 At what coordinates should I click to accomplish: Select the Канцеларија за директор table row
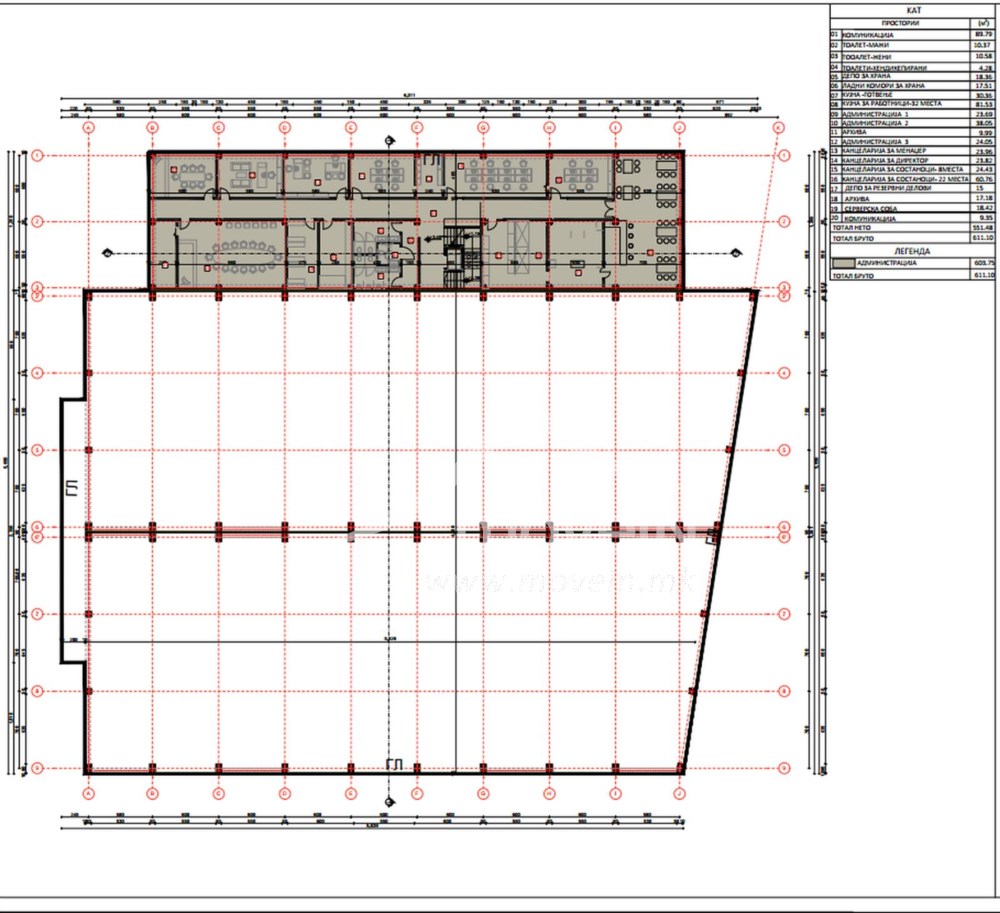click(x=913, y=161)
